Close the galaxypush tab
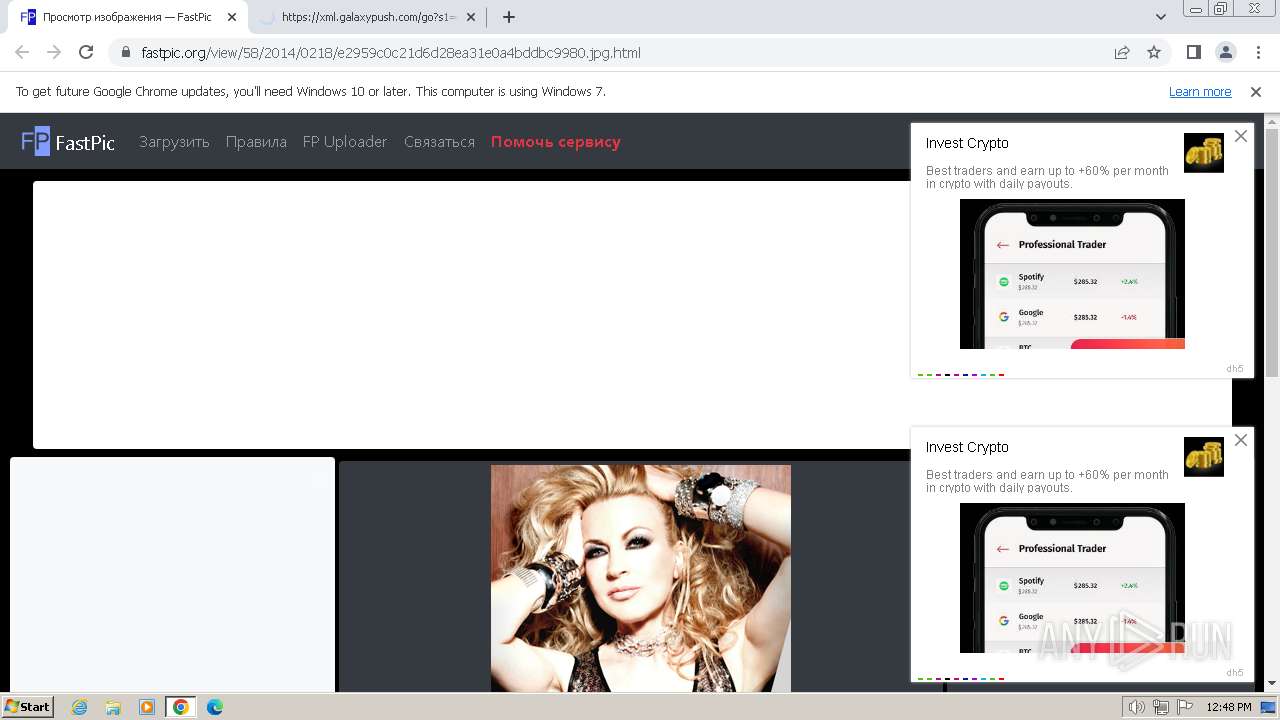The width and height of the screenshot is (1280, 720). coord(471,17)
